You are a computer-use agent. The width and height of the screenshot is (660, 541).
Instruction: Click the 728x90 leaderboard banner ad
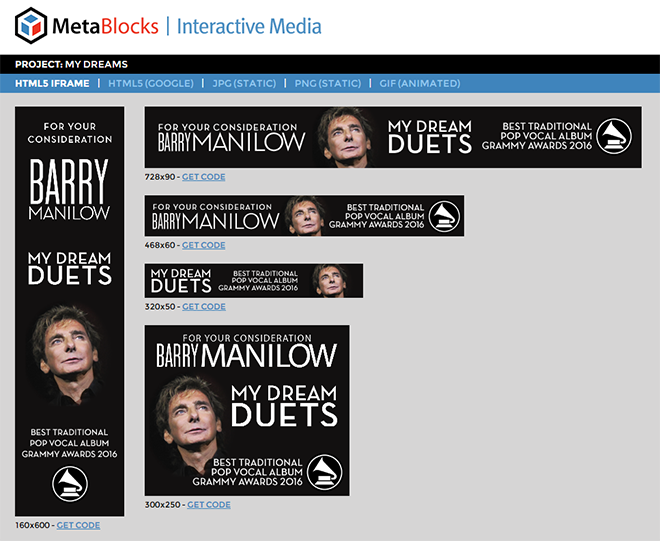pos(393,137)
